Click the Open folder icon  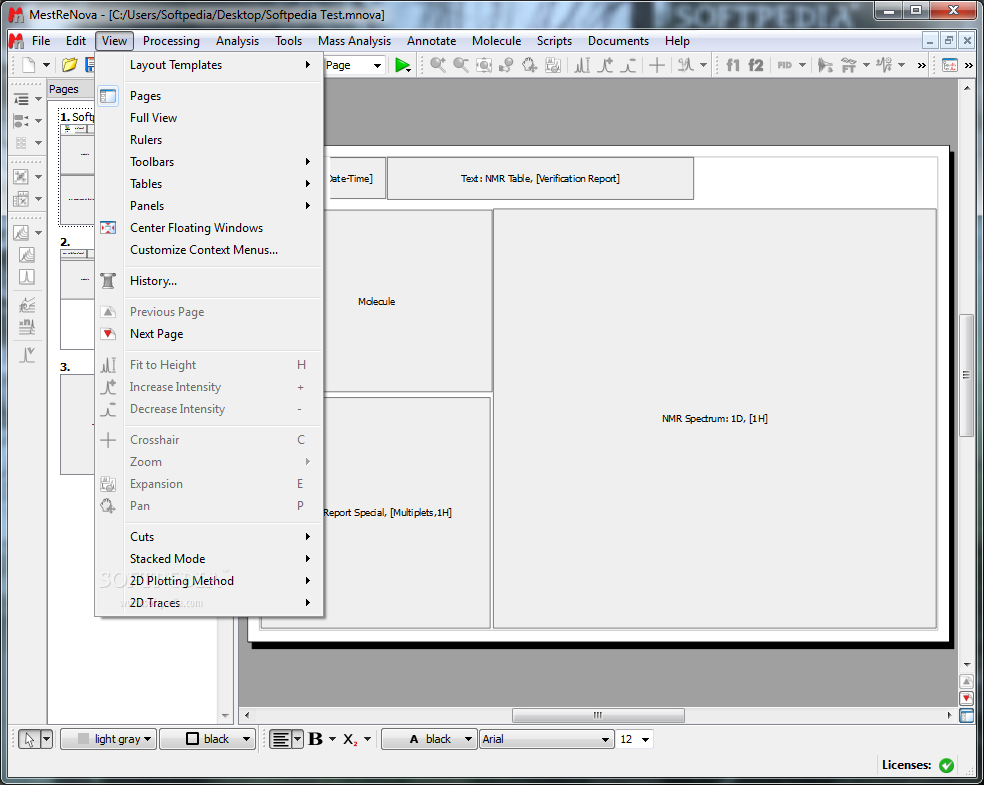[x=69, y=65]
